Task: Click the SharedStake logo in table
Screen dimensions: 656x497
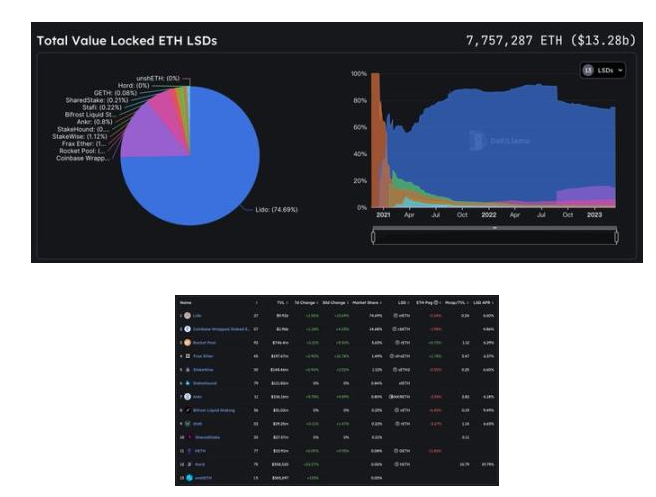Action: pyautogui.click(x=190, y=437)
